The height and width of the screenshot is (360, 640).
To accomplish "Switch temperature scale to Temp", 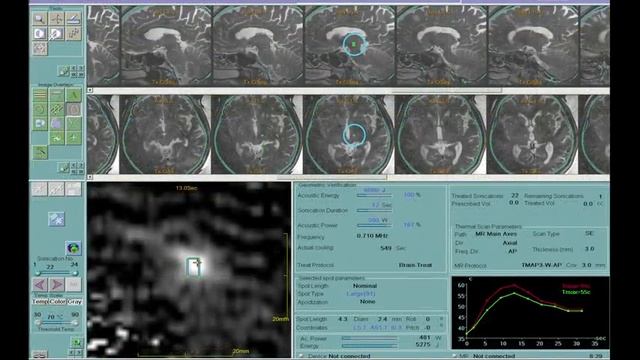I will 40,302.
